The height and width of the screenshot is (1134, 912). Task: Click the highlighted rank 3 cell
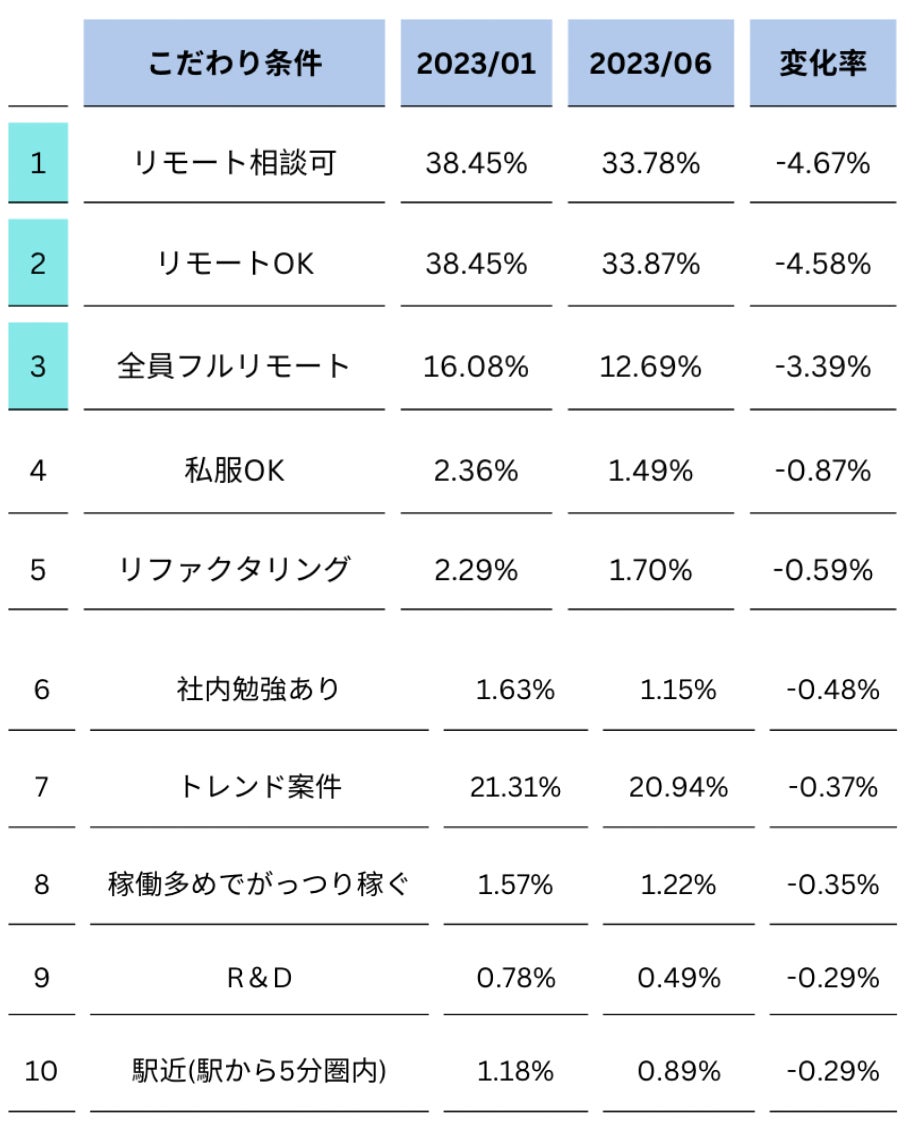38,366
